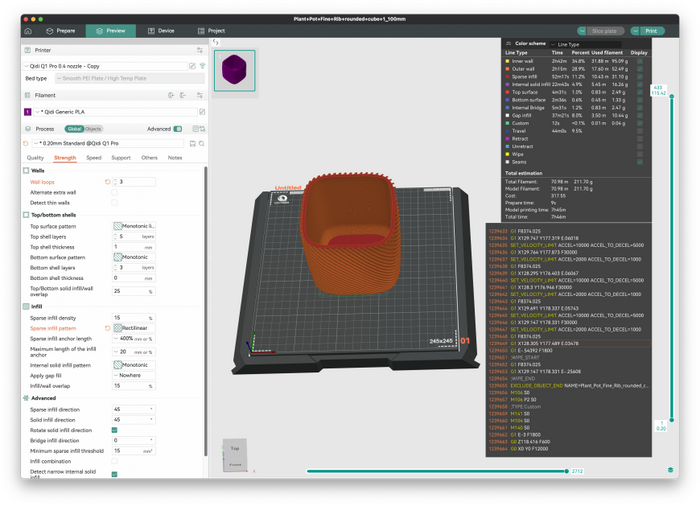The image size is (700, 506).
Task: Open the Home screen icon
Action: tap(28, 31)
